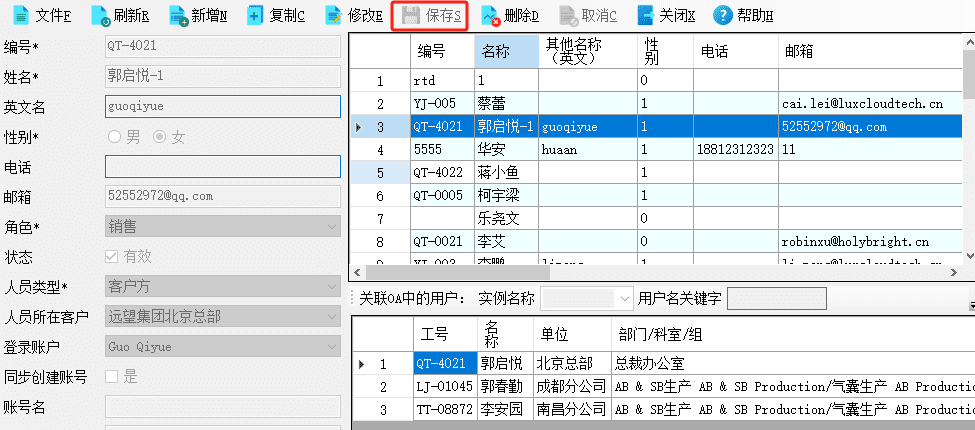Click the 新增 add record icon
This screenshot has width=975, height=430.
click(x=178, y=16)
